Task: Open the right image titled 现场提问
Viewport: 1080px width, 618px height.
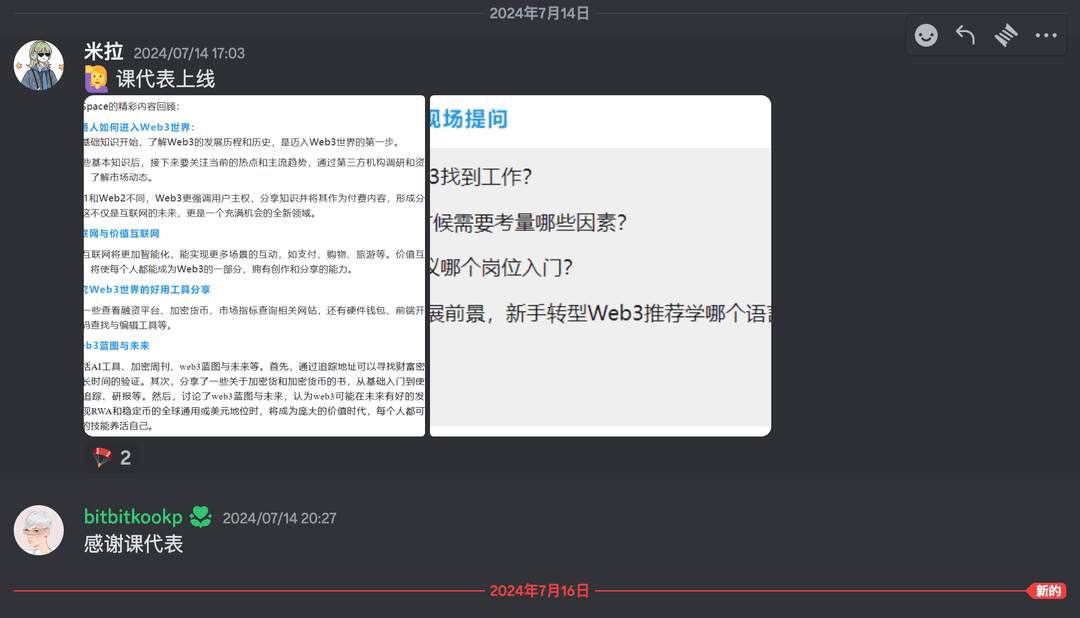Action: click(x=600, y=265)
